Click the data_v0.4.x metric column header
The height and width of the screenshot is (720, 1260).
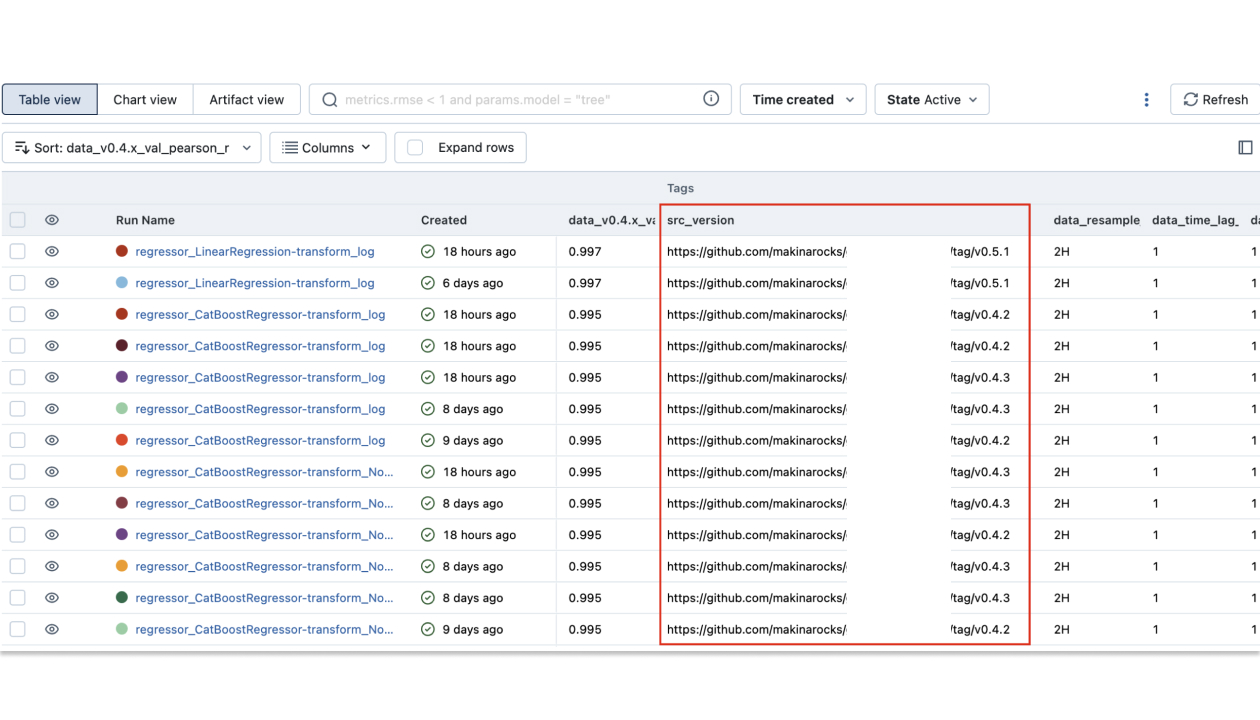click(x=612, y=220)
